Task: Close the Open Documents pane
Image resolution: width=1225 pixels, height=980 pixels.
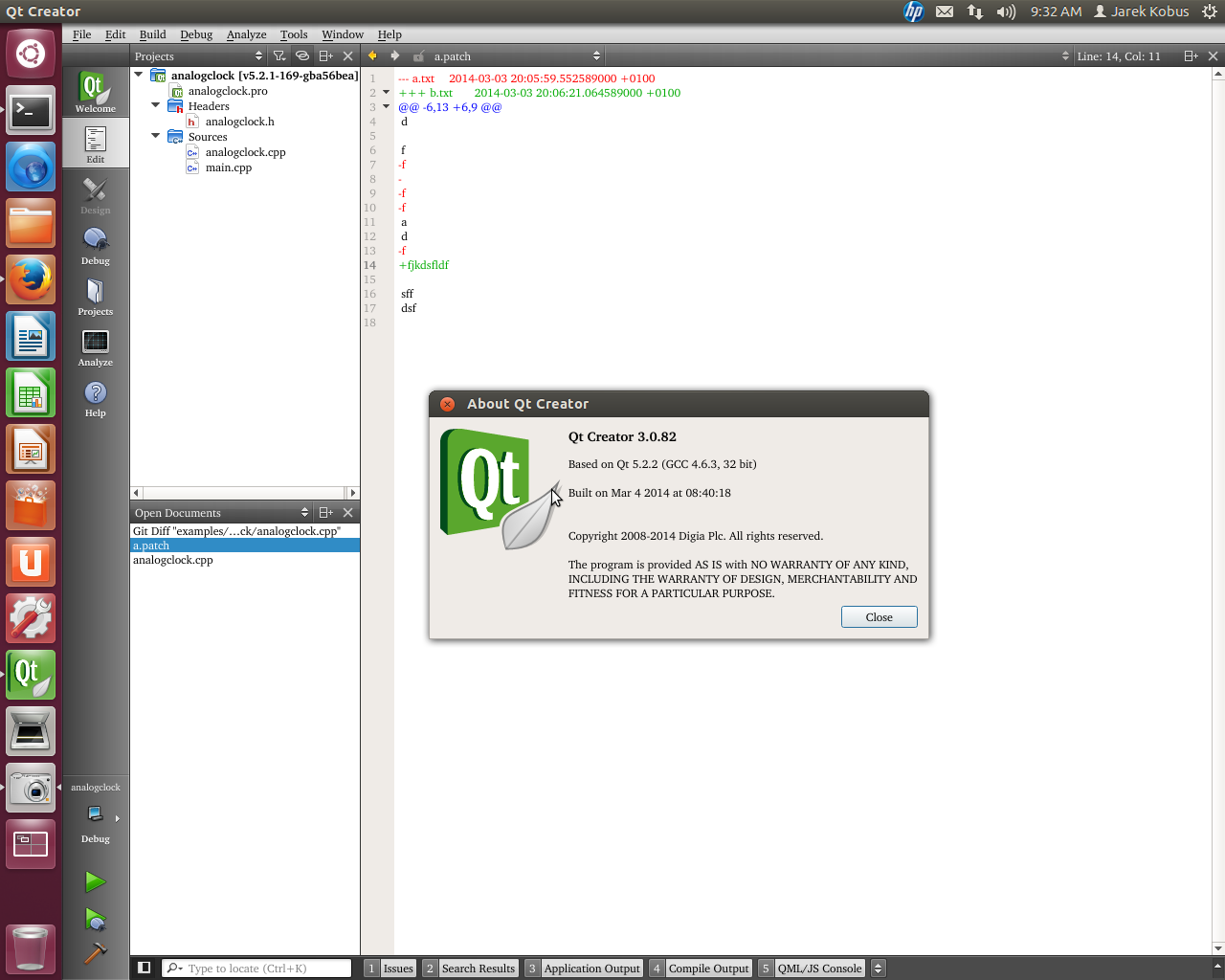Action: pos(348,512)
